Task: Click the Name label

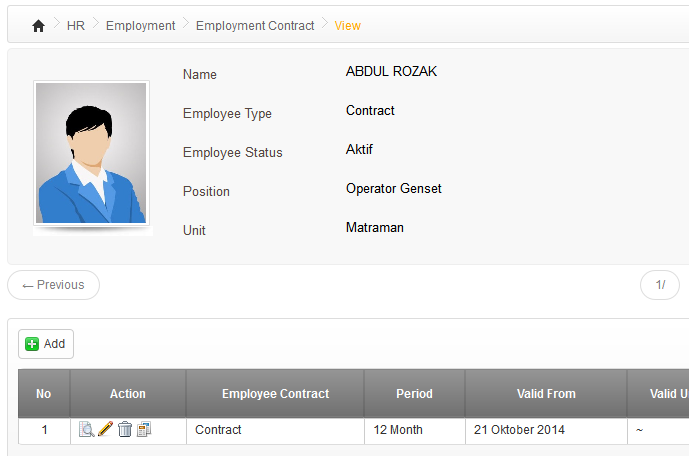Action: [x=200, y=75]
